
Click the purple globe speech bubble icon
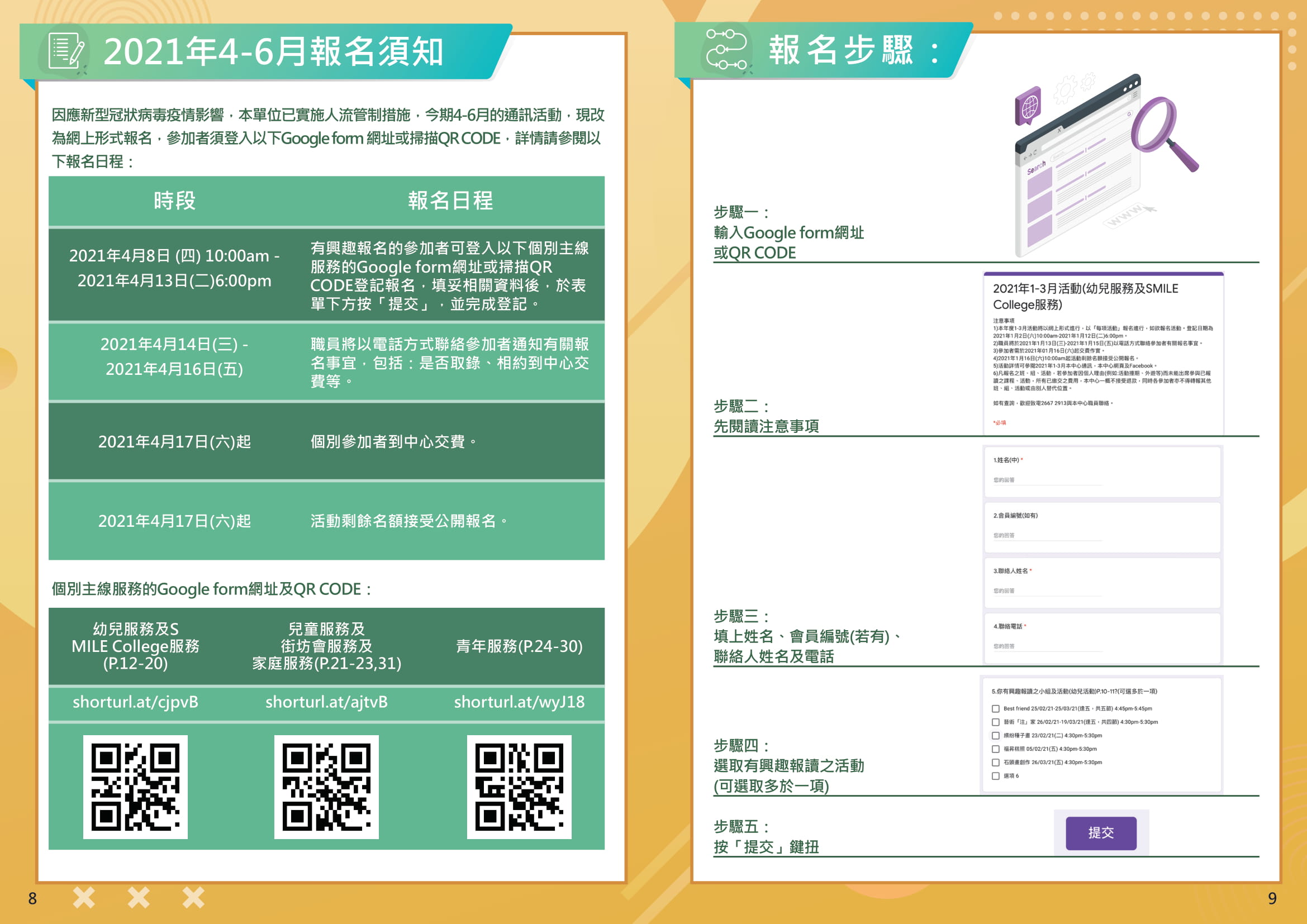tap(1028, 106)
